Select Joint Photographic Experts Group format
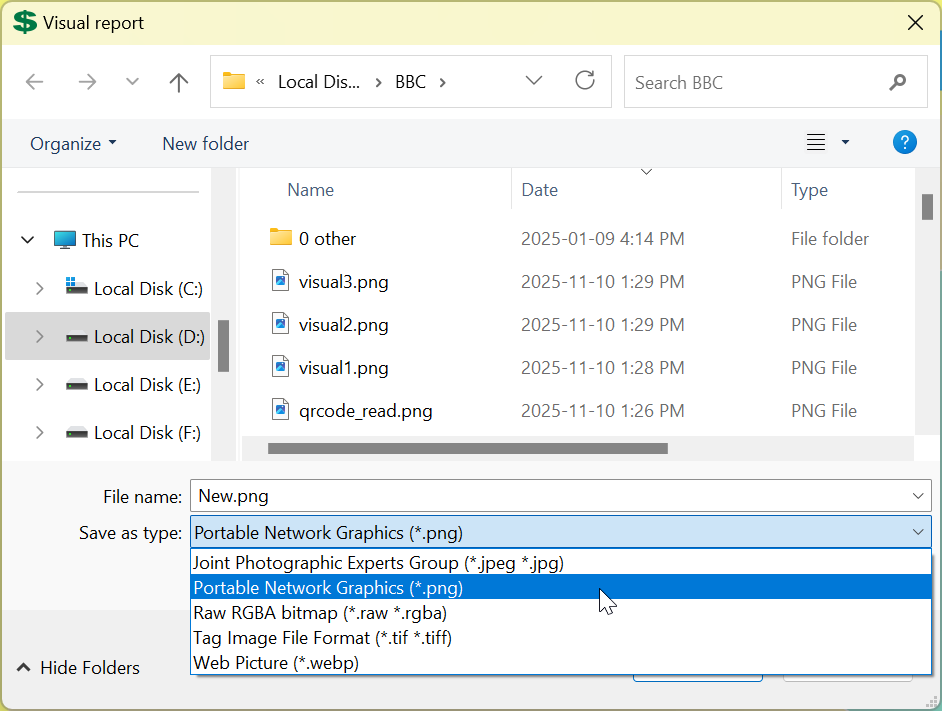The image size is (942, 711). [378, 563]
